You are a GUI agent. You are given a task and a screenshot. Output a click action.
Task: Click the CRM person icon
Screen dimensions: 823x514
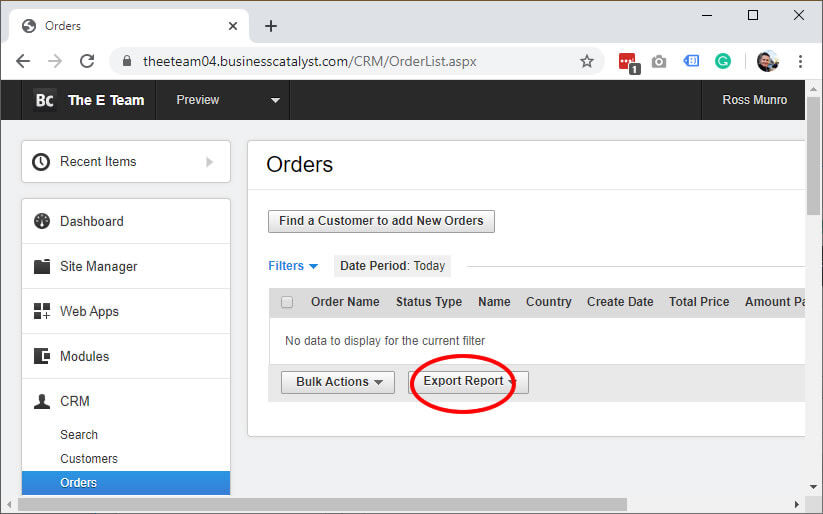42,401
